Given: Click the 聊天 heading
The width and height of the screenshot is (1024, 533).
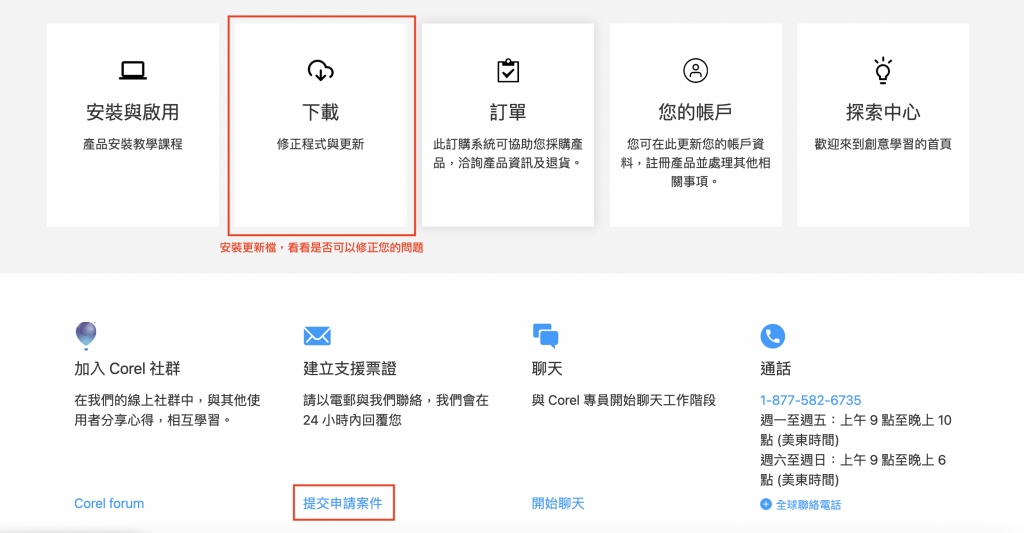Looking at the screenshot, I should coord(547,368).
